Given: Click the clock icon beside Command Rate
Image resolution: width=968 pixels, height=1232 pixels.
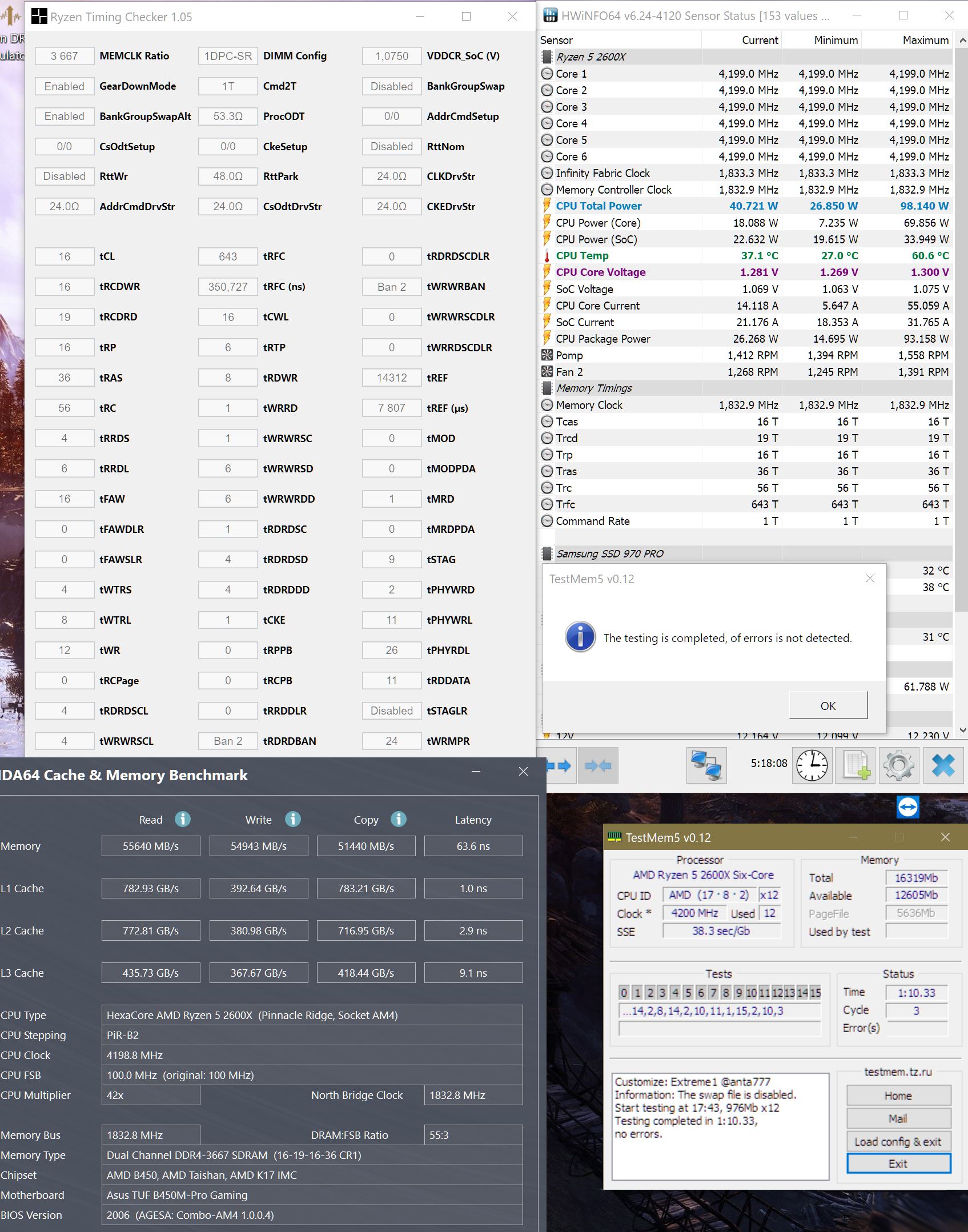Looking at the screenshot, I should coord(547,521).
